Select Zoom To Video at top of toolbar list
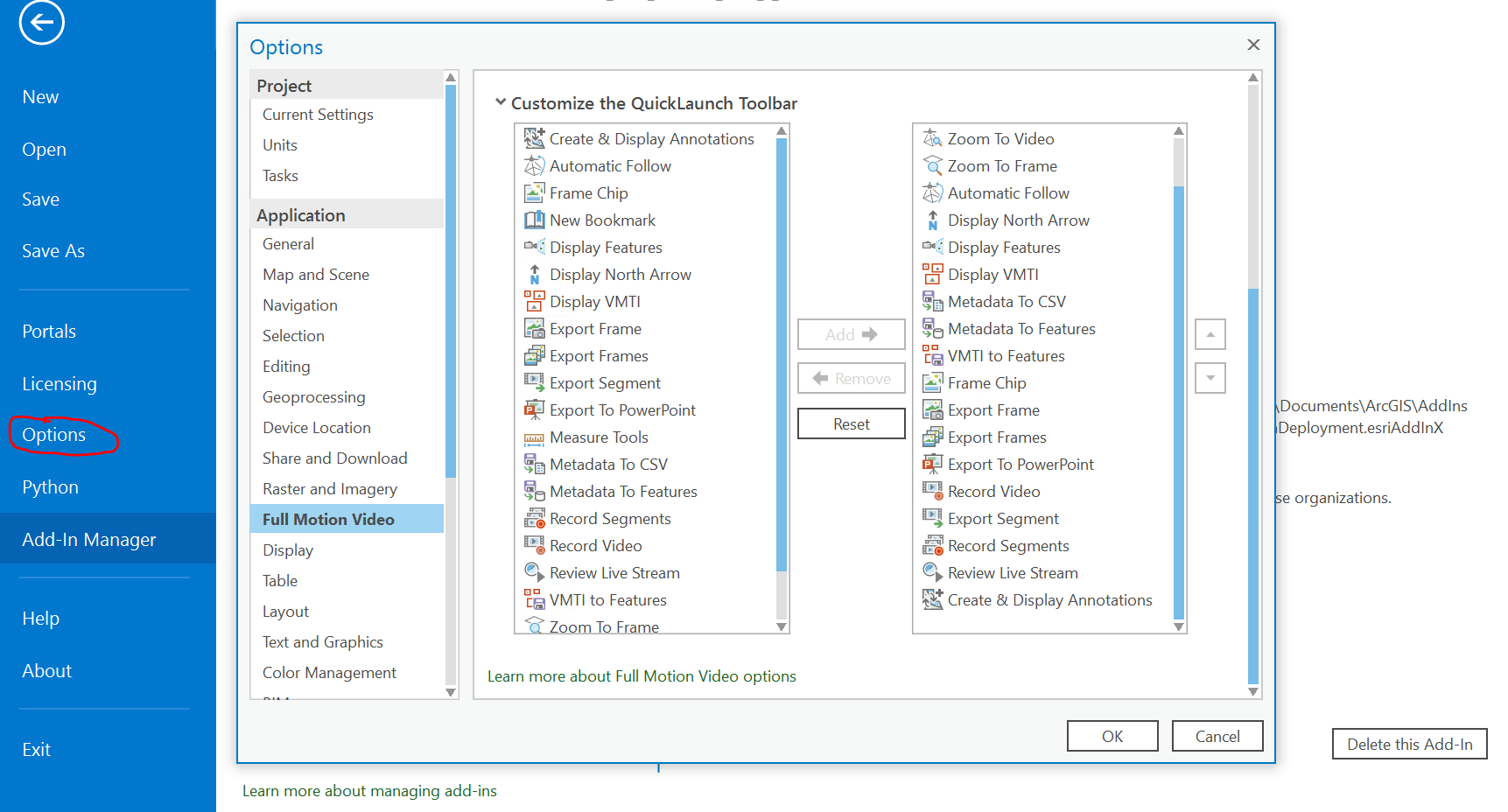Viewport: 1508px width, 812px height. click(x=999, y=138)
